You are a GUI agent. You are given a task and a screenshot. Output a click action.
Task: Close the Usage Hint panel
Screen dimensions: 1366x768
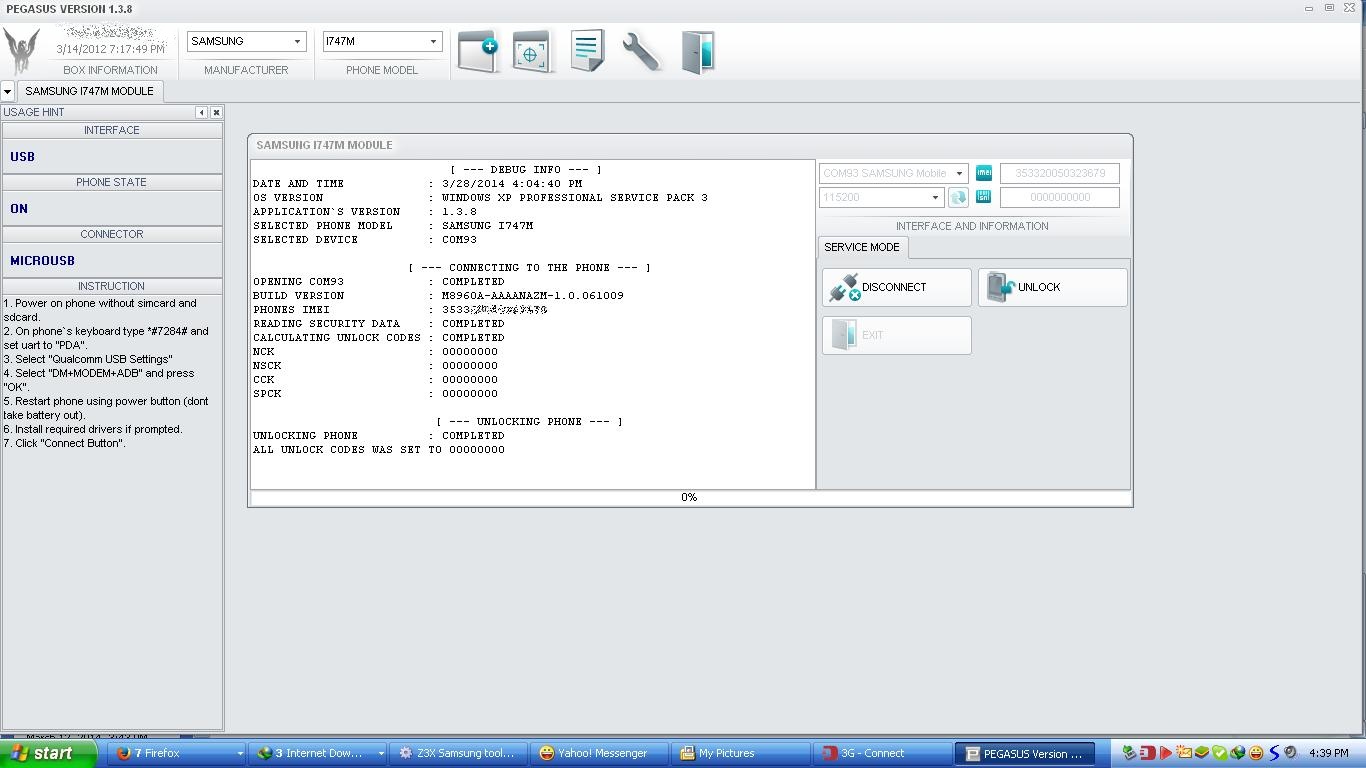[216, 112]
